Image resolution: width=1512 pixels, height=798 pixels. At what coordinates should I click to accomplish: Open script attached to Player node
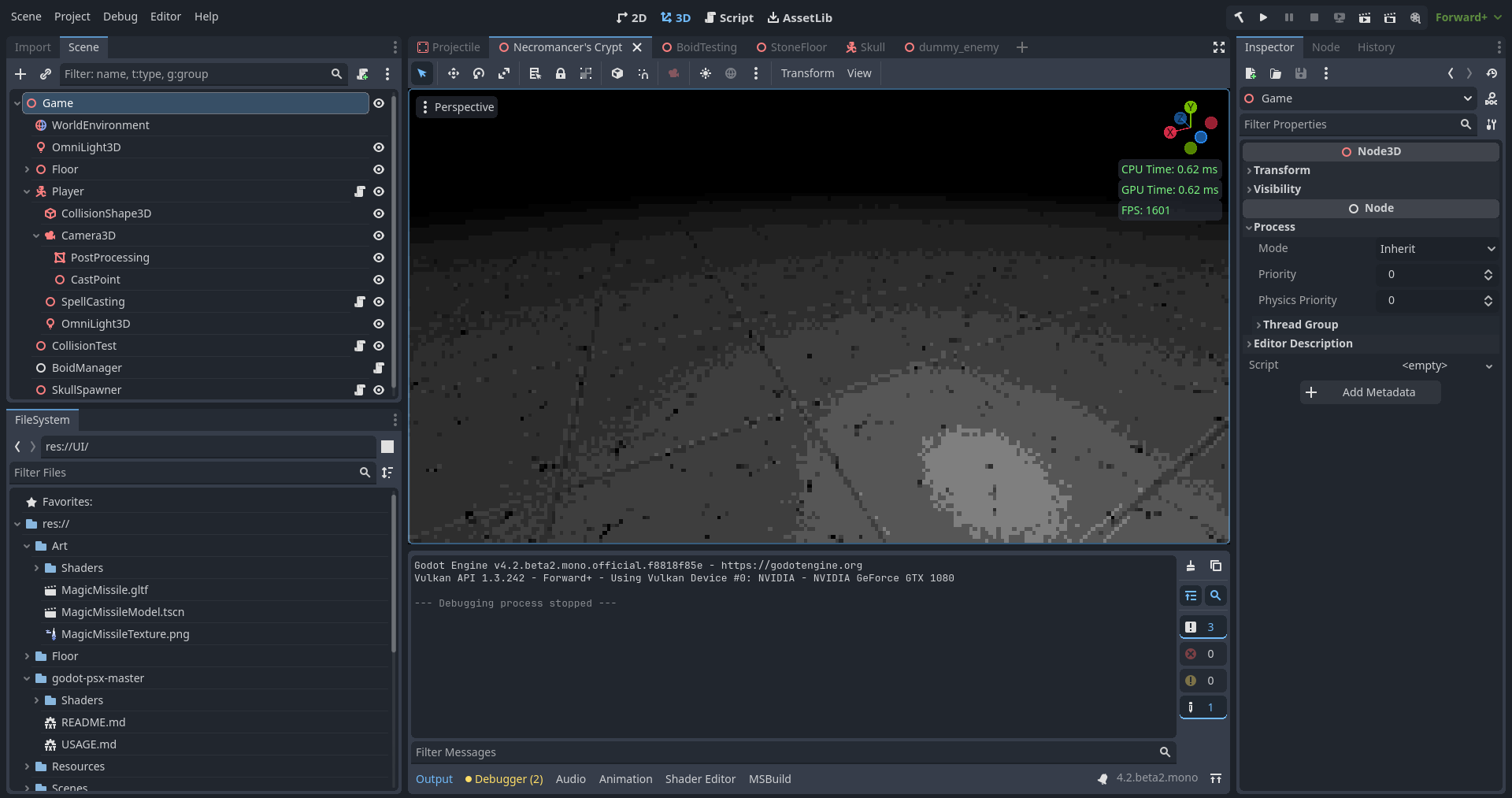[360, 191]
